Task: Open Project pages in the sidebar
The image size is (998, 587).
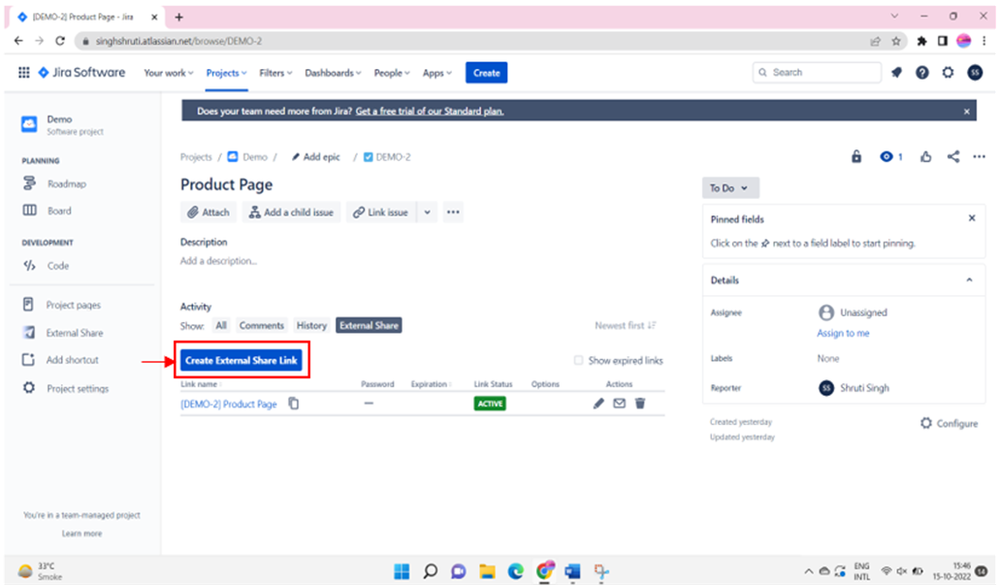Action: coord(73,305)
